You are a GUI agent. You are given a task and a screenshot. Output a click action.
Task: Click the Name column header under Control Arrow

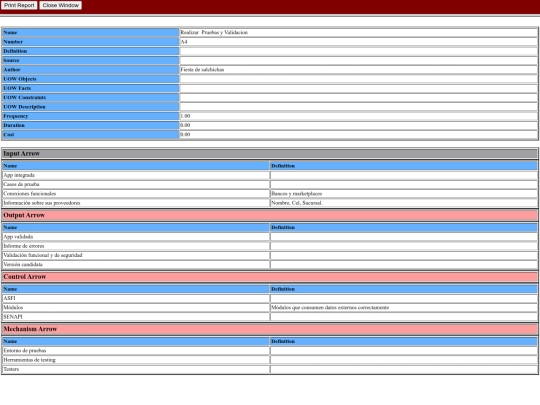[x=136, y=289]
